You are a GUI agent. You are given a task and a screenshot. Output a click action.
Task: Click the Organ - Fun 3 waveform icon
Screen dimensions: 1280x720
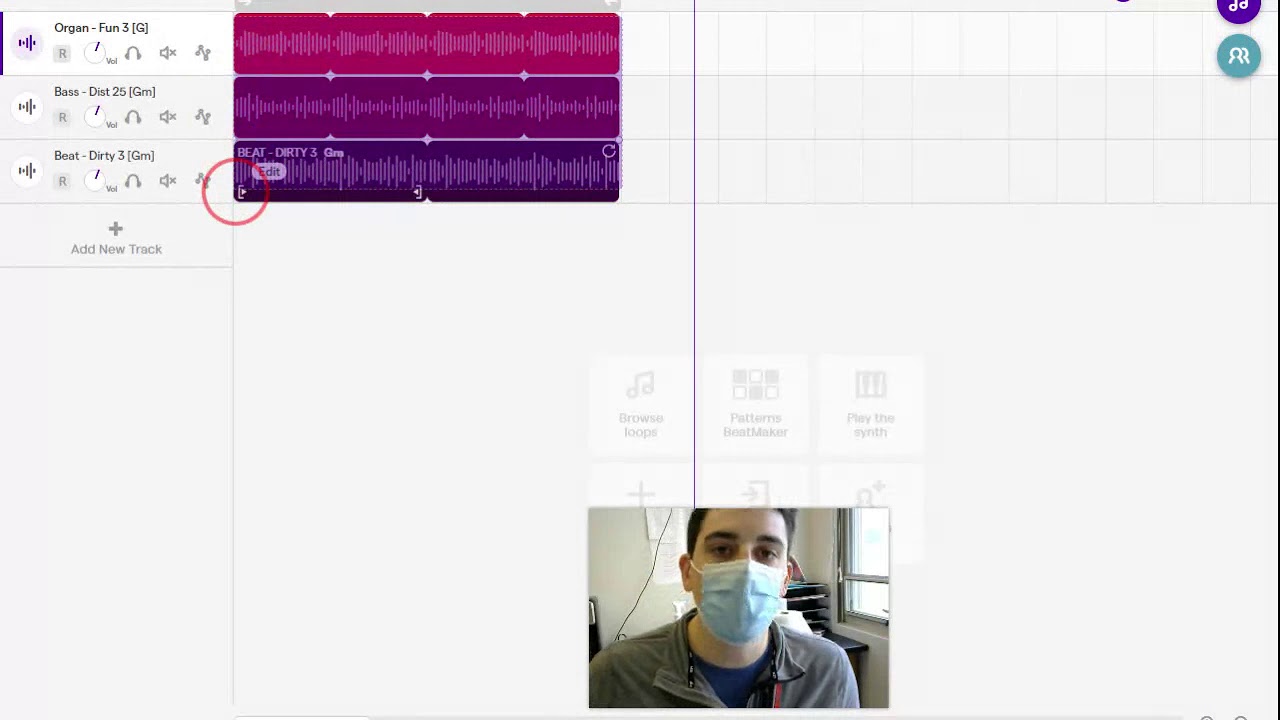pos(27,43)
